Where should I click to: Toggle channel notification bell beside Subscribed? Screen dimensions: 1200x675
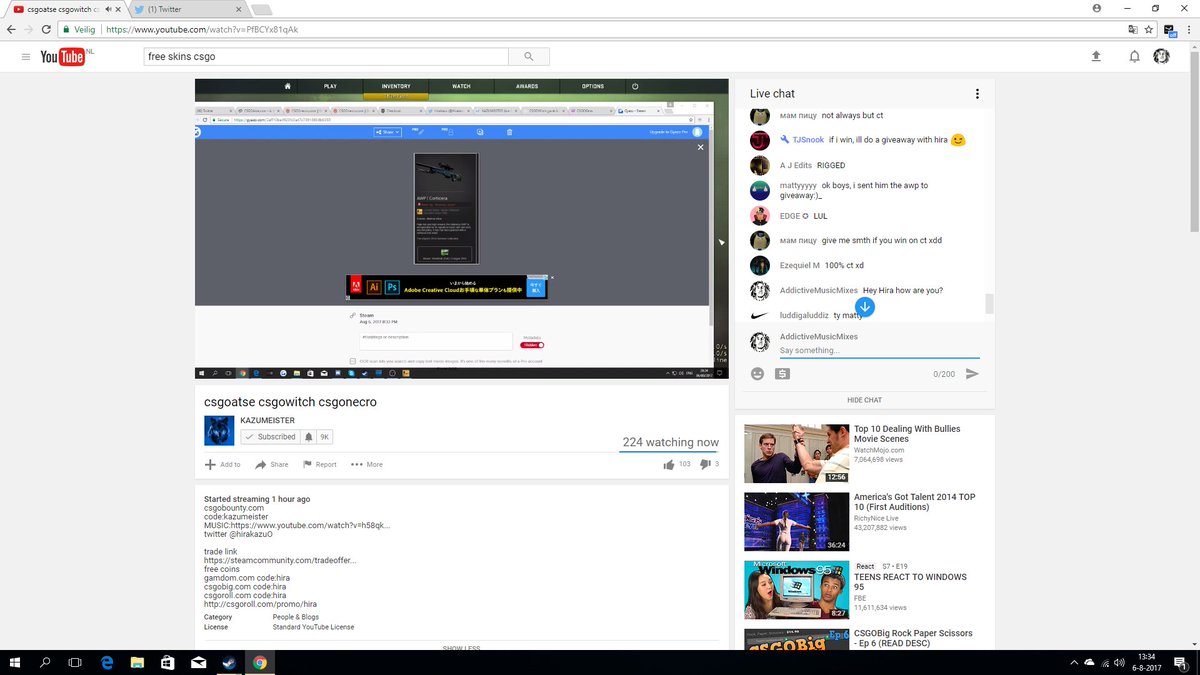[309, 437]
